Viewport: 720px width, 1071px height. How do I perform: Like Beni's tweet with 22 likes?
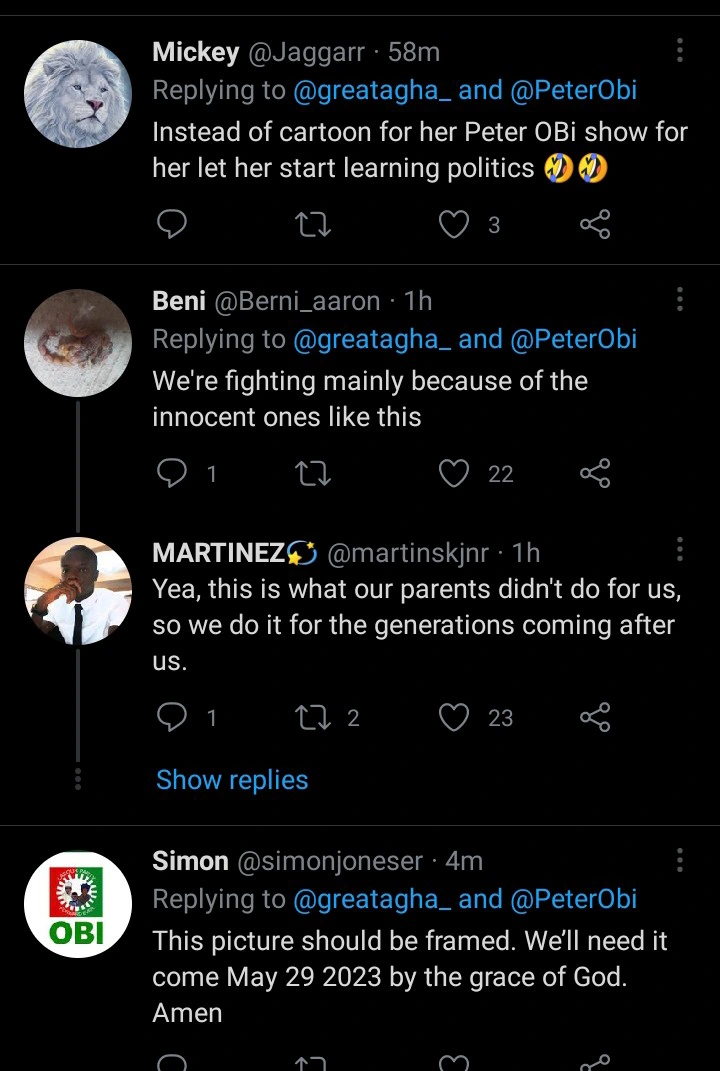455,473
